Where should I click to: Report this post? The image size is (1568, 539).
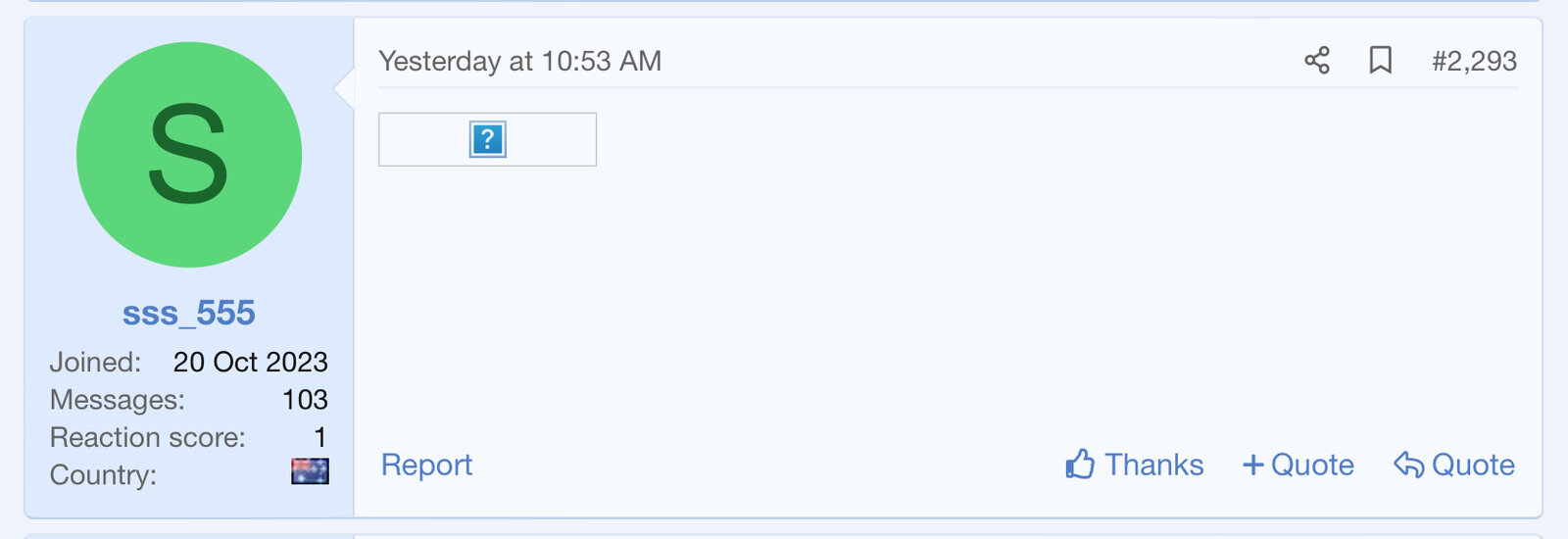(426, 465)
